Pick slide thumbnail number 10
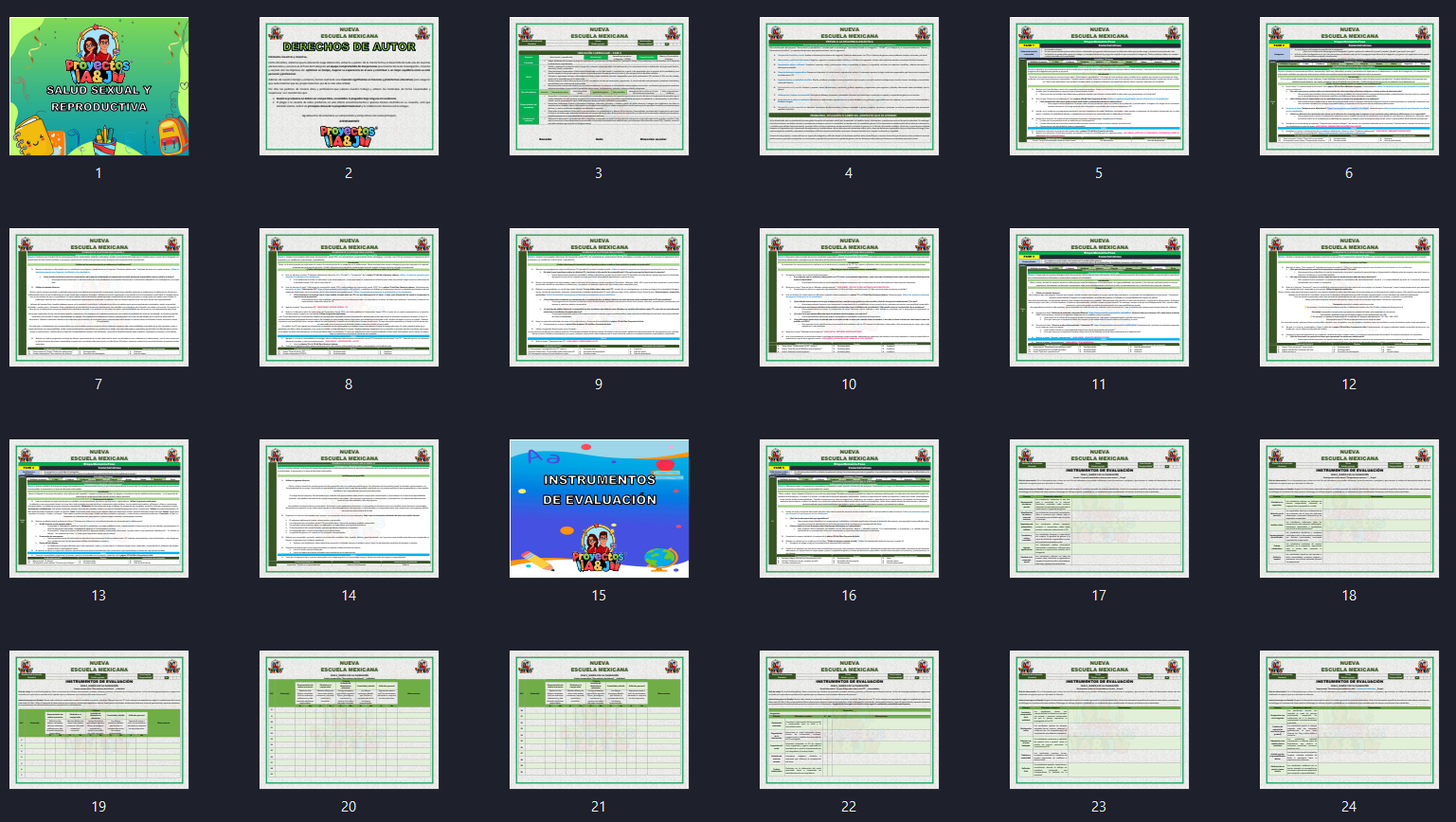The width and height of the screenshot is (1456, 822). (x=849, y=297)
